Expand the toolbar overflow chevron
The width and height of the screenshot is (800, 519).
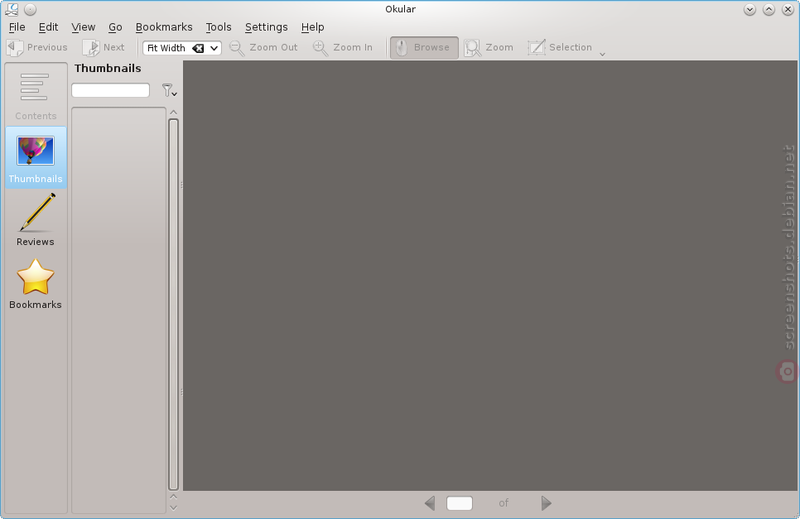tap(602, 54)
